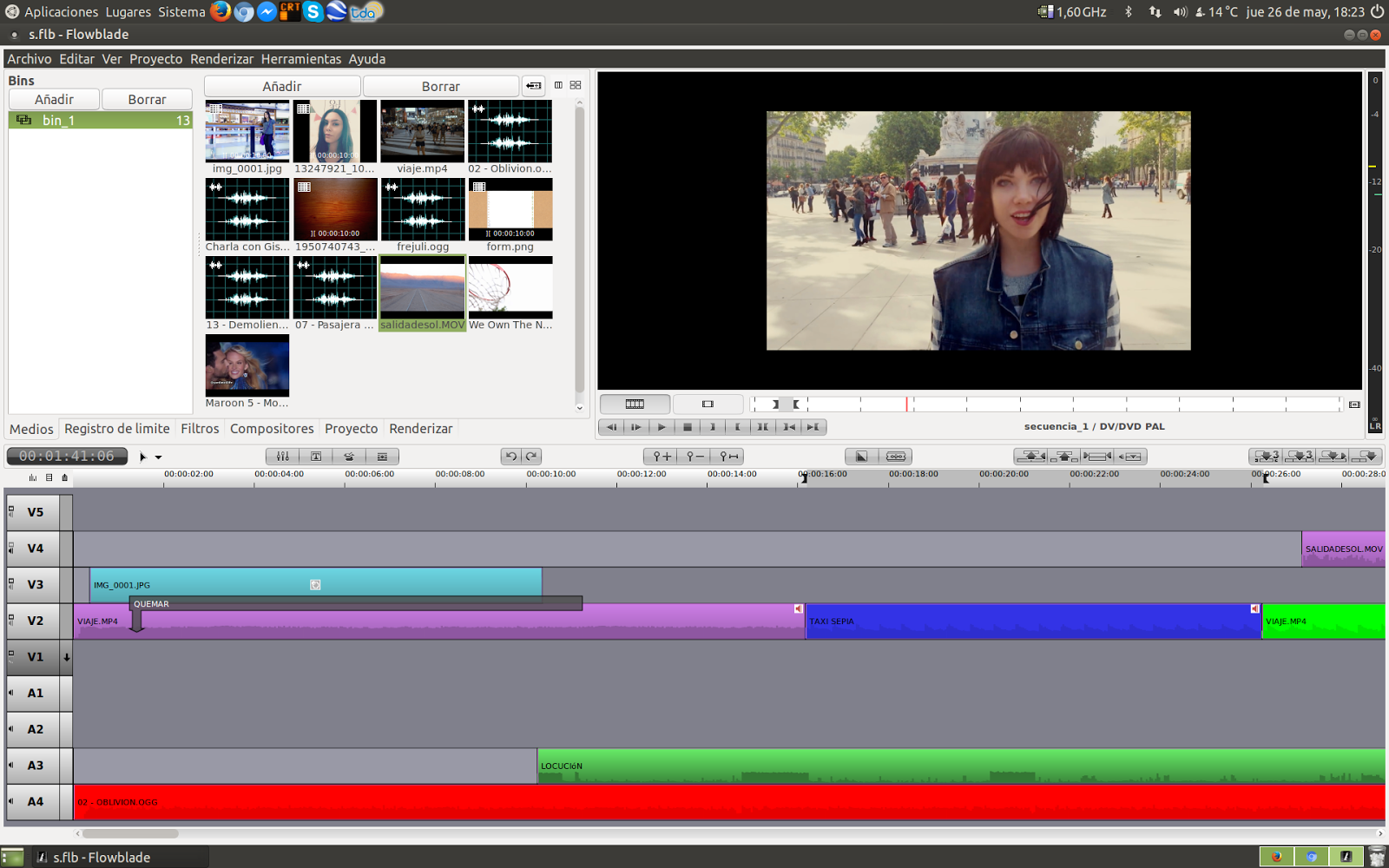
Task: Click the undo arrow button
Action: point(511,457)
